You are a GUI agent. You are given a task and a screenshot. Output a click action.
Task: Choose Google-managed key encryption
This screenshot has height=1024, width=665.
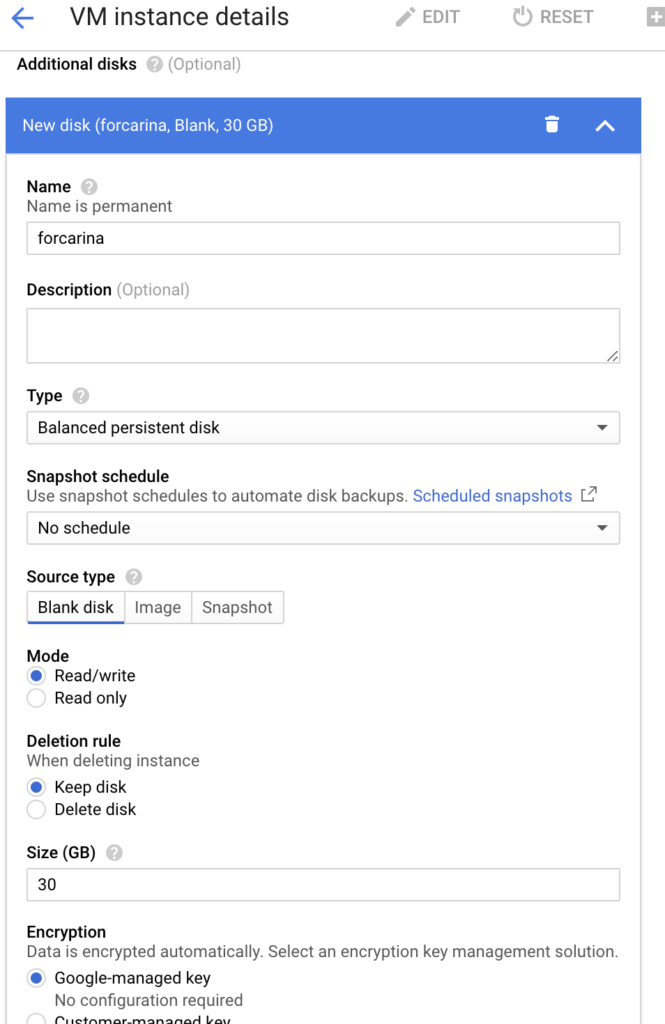point(37,978)
